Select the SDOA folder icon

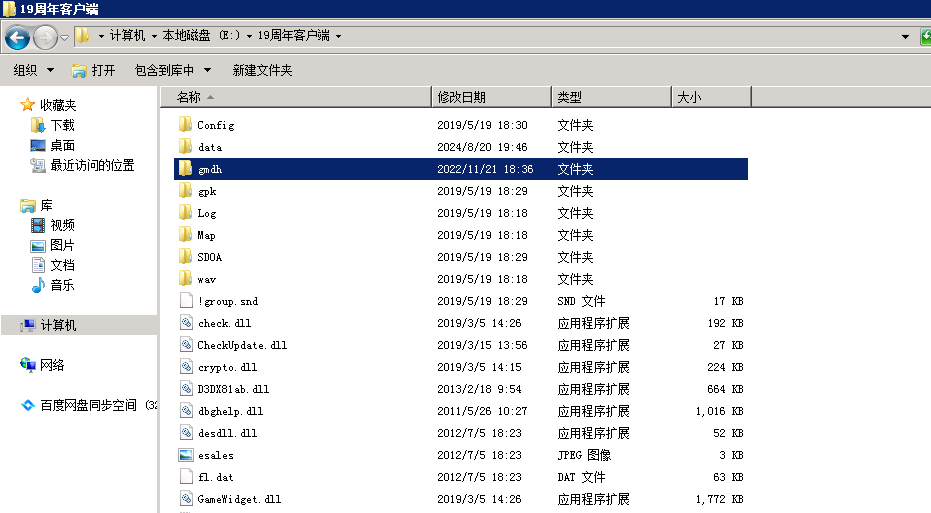[x=185, y=256]
